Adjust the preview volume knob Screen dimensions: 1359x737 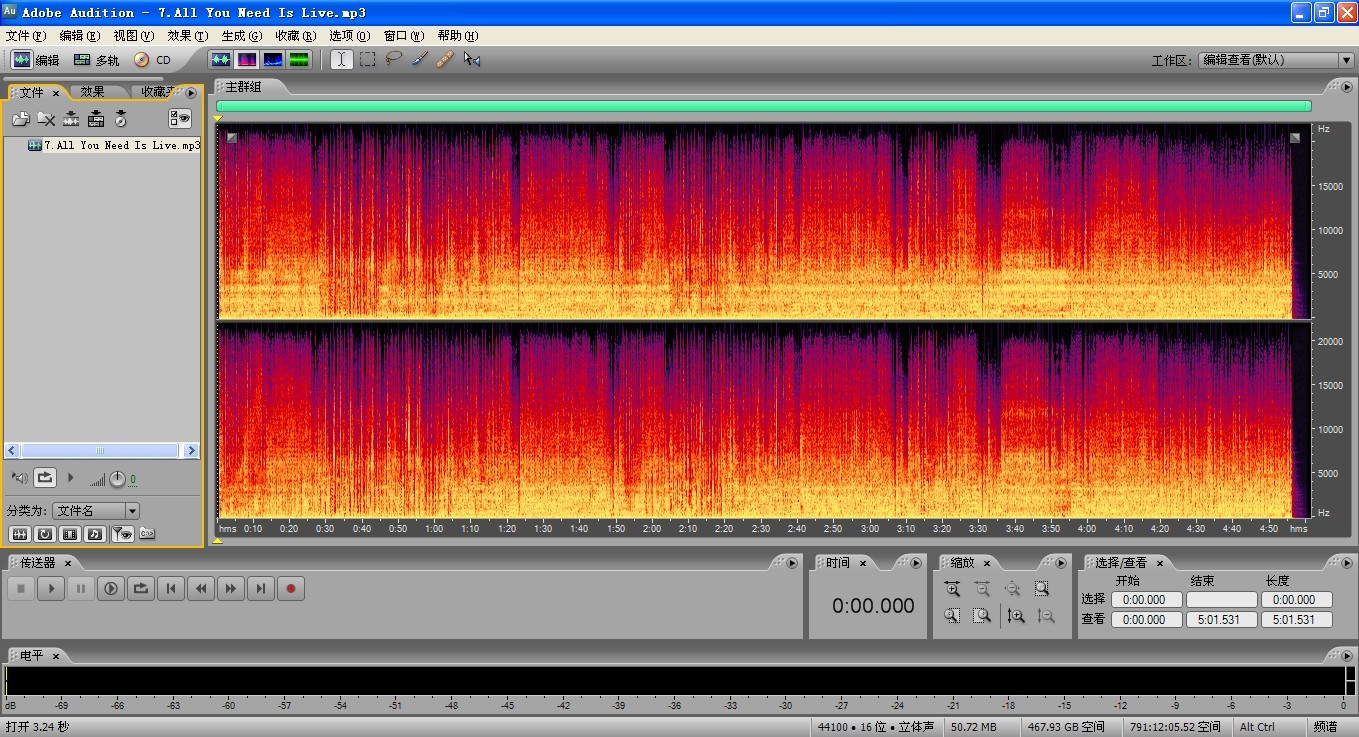click(117, 480)
